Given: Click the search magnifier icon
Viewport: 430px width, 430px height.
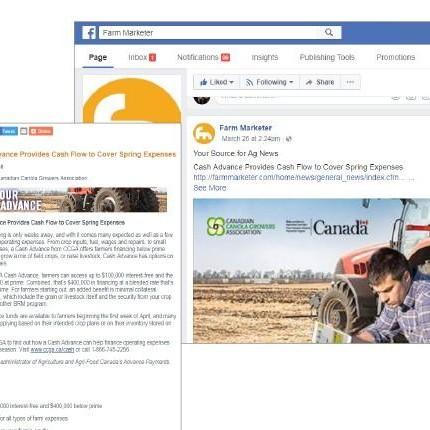Looking at the screenshot, I should (x=329, y=32).
